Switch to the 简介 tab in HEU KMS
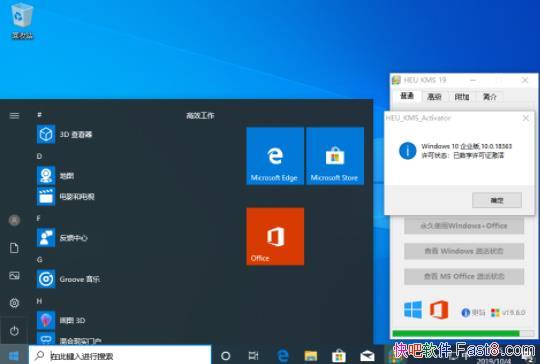This screenshot has height=364, width=540. 489,97
